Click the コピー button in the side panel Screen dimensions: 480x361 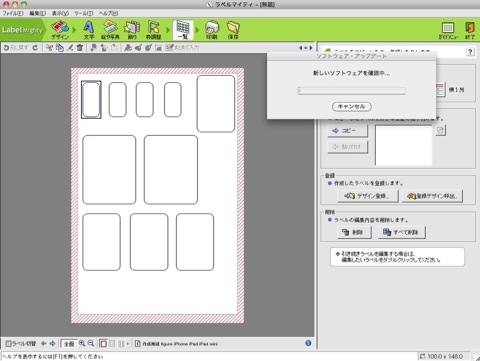click(x=348, y=131)
